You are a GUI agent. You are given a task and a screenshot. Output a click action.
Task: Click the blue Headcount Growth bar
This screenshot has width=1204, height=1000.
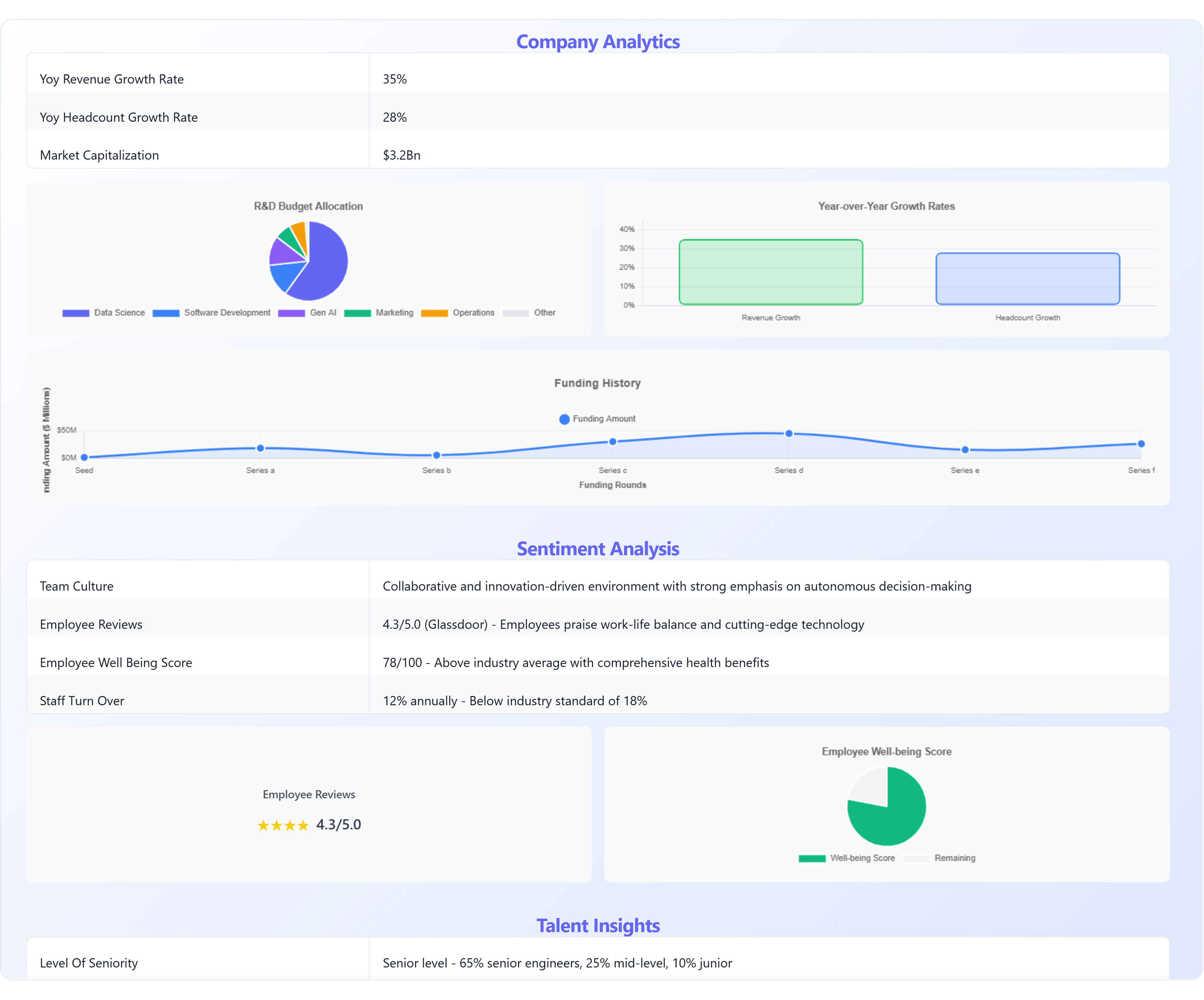(x=1027, y=279)
